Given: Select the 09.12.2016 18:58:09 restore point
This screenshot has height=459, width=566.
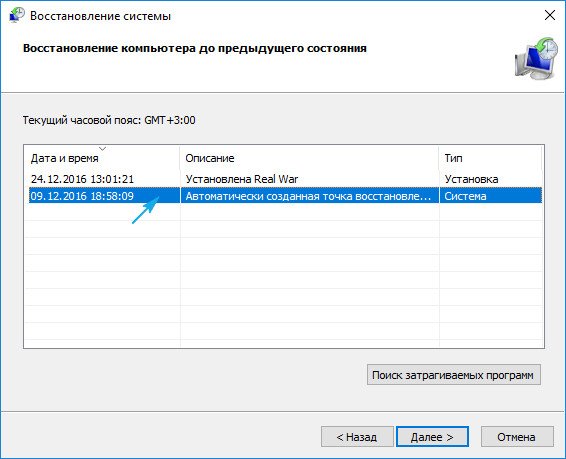Looking at the screenshot, I should point(82,196).
